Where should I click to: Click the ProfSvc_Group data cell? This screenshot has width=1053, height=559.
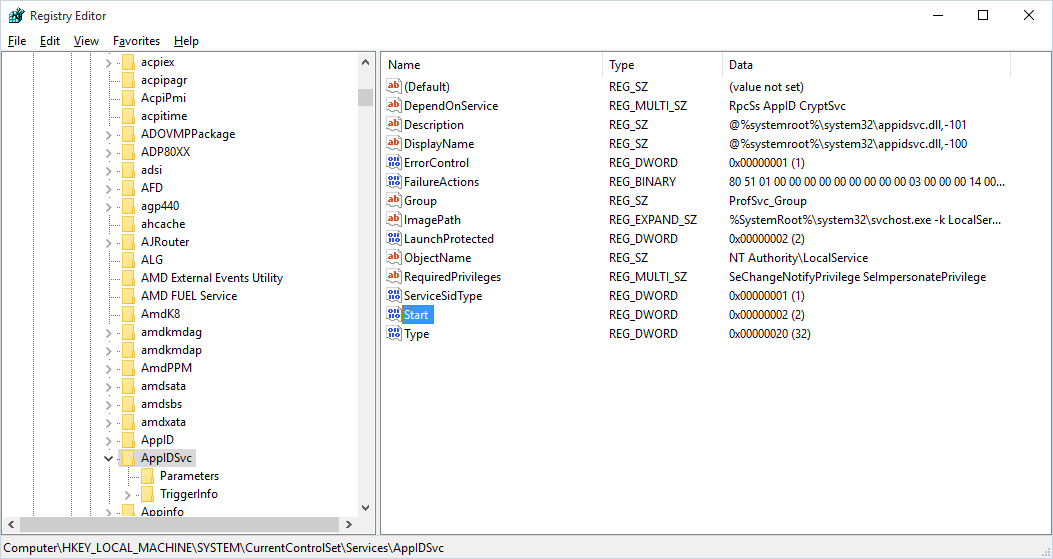768,201
